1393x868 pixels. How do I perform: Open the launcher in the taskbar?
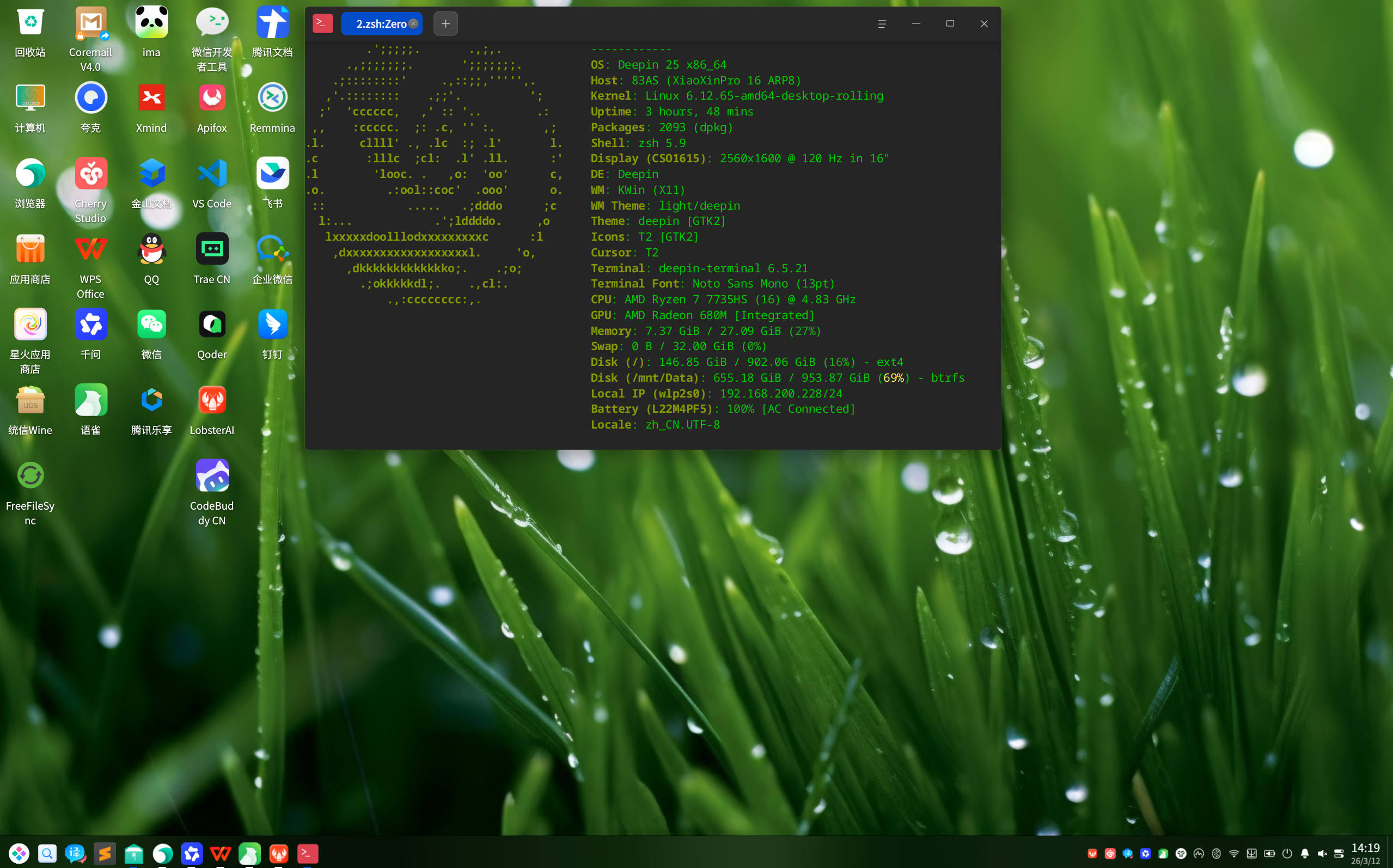click(x=19, y=853)
